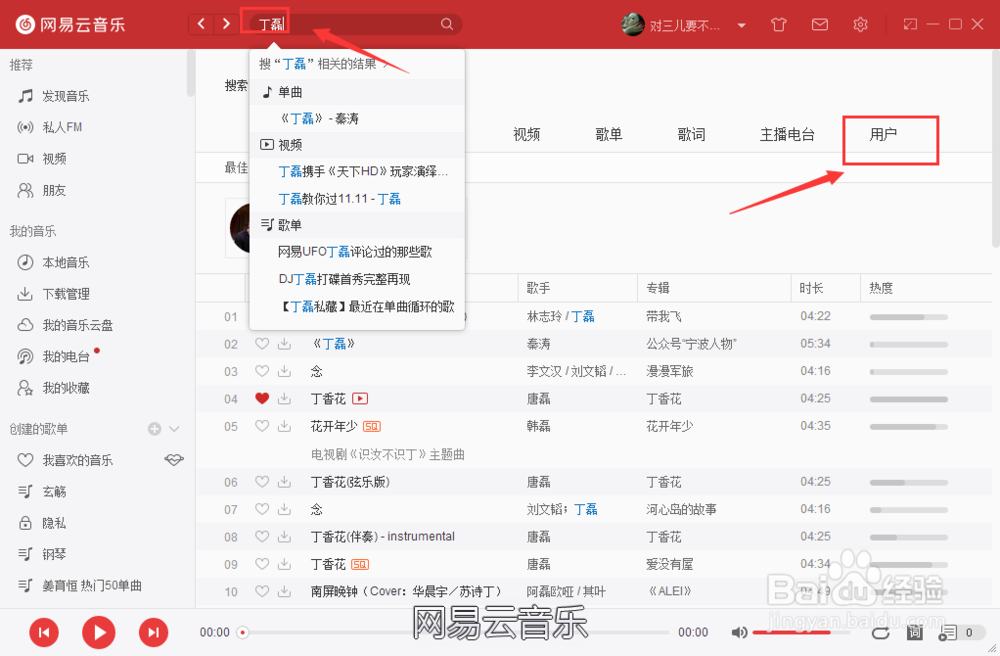Expand the username dropdown arrow
The width and height of the screenshot is (1000, 656).
(x=742, y=26)
